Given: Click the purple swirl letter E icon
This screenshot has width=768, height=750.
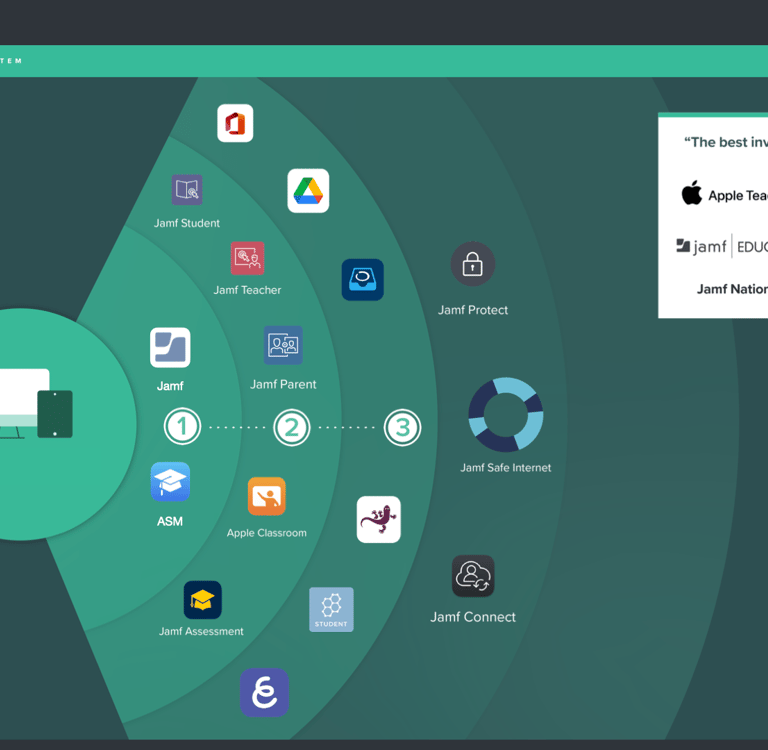Looking at the screenshot, I should pyautogui.click(x=264, y=692).
